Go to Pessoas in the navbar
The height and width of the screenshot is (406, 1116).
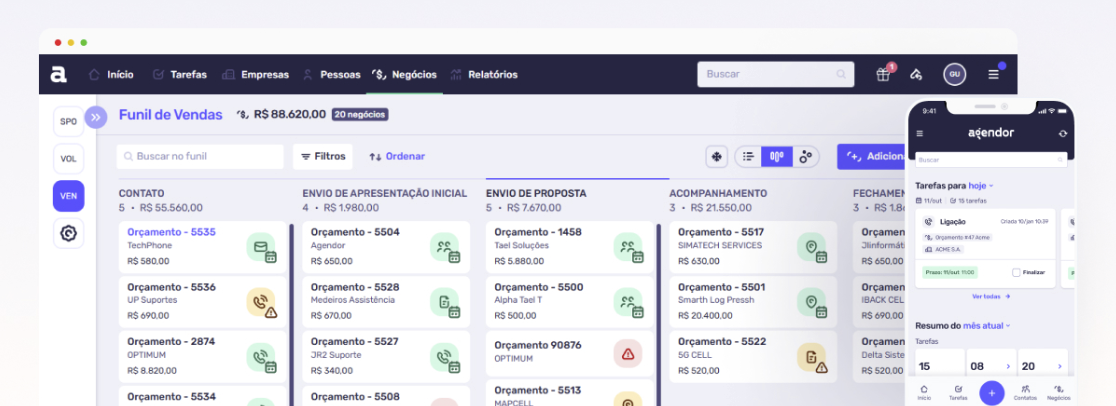[x=332, y=74]
